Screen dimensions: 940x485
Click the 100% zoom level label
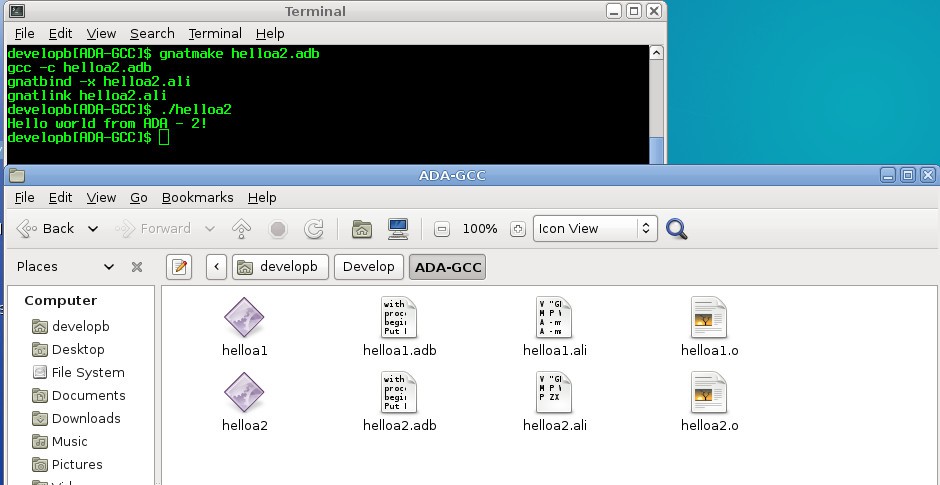point(480,229)
